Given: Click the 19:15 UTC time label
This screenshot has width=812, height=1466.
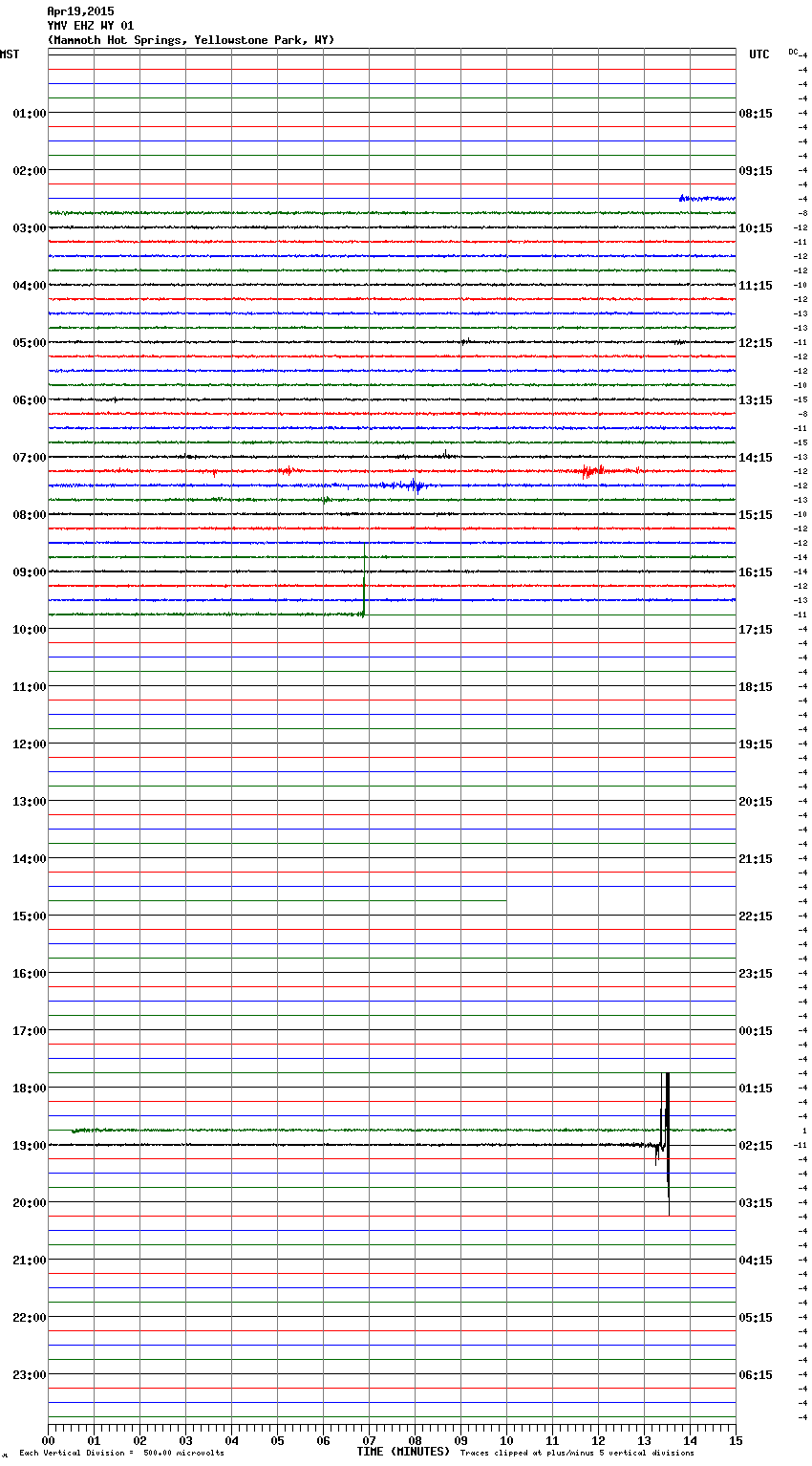Looking at the screenshot, I should tap(756, 744).
